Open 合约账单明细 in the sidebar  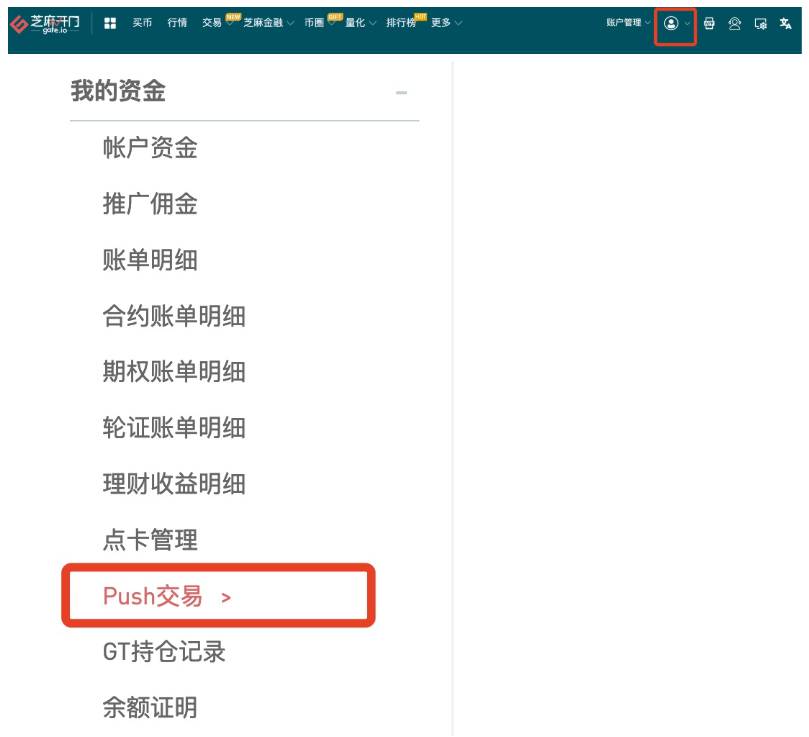174,316
